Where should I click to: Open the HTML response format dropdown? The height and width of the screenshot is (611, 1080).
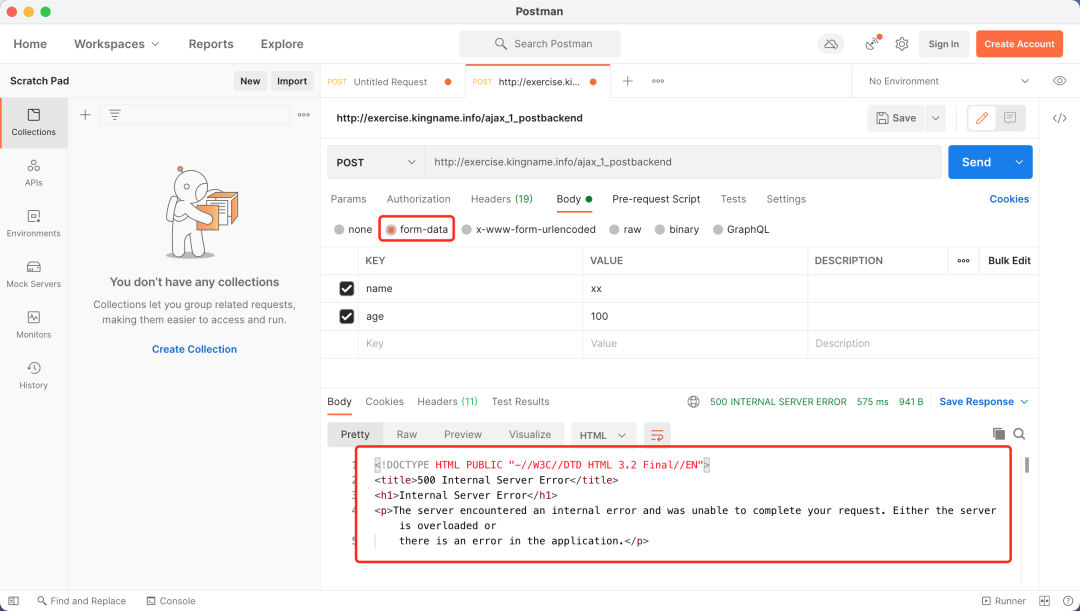click(x=603, y=435)
